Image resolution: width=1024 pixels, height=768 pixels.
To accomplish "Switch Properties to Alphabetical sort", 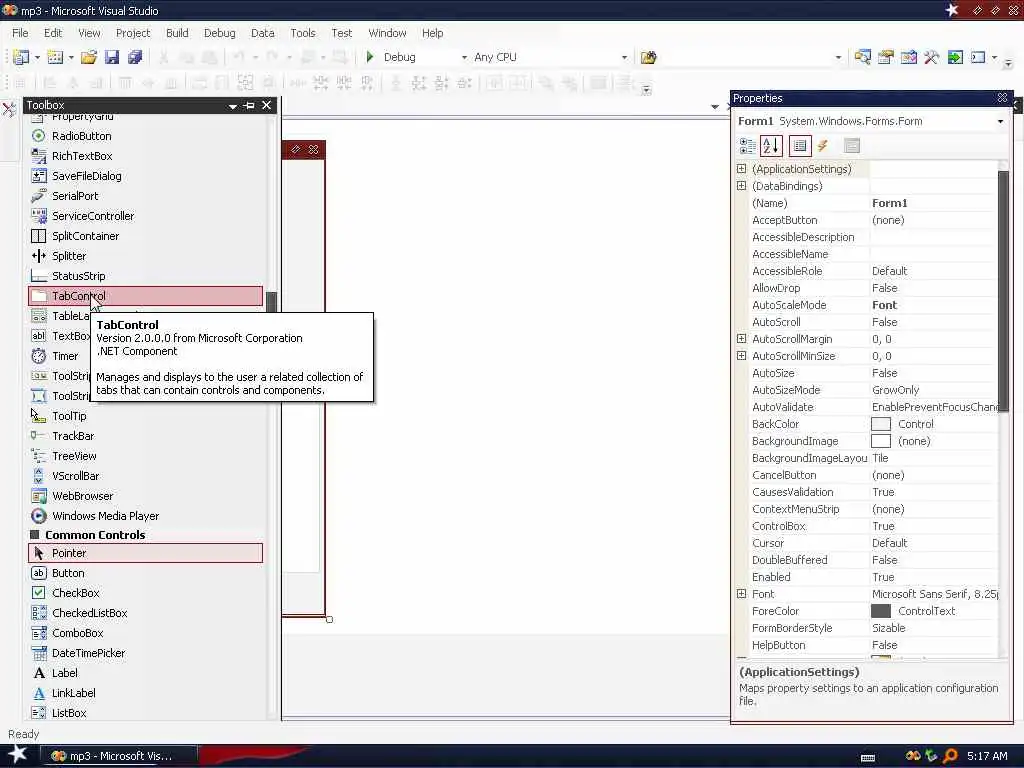I will [x=771, y=146].
